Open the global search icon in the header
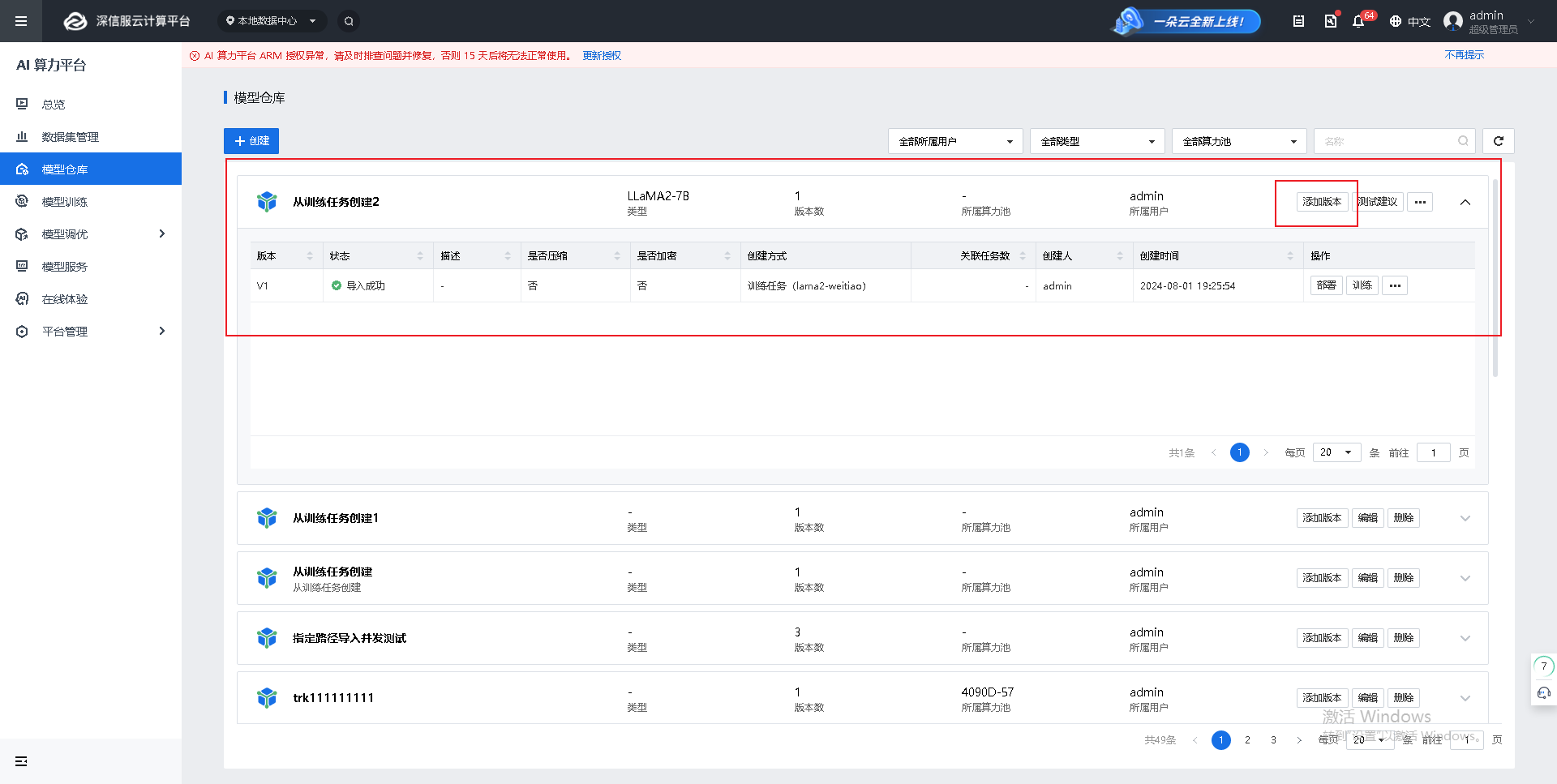Viewport: 1557px width, 784px height. pyautogui.click(x=349, y=21)
